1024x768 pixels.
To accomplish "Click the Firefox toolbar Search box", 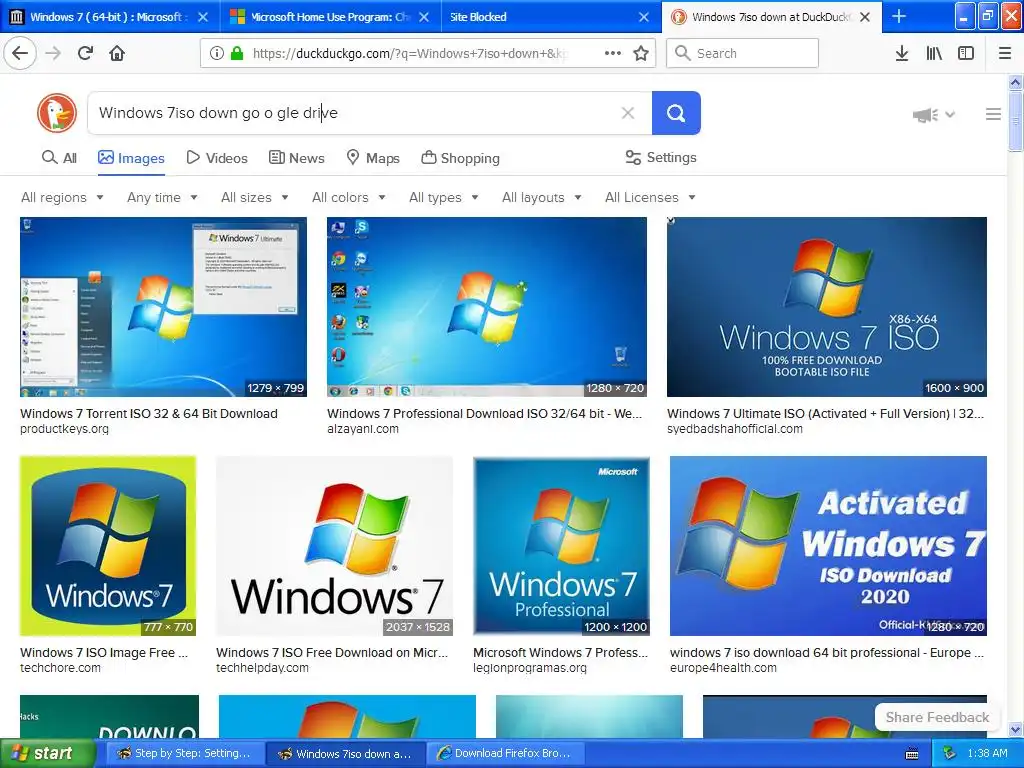I will pyautogui.click(x=742, y=53).
